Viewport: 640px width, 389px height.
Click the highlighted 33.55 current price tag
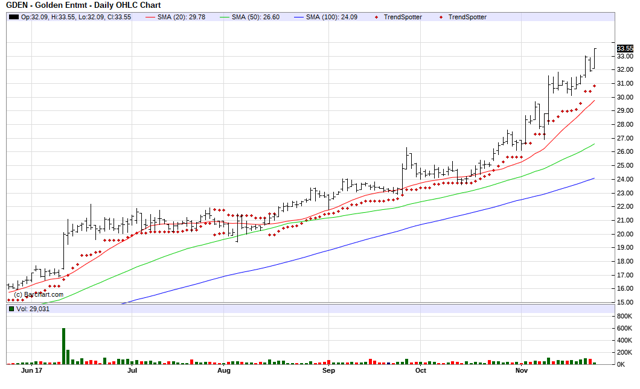pyautogui.click(x=625, y=48)
